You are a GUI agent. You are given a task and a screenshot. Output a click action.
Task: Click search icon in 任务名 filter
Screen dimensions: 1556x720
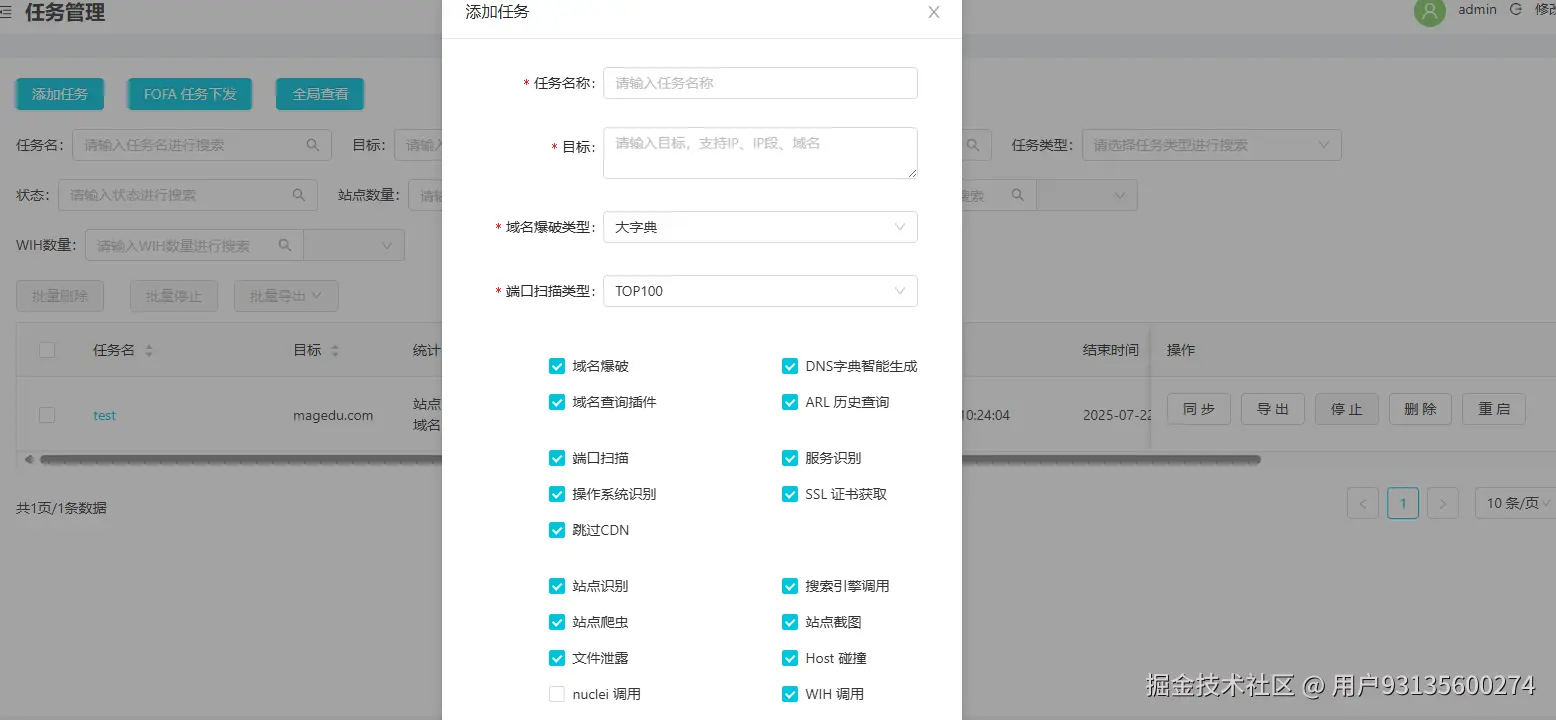[x=313, y=144]
